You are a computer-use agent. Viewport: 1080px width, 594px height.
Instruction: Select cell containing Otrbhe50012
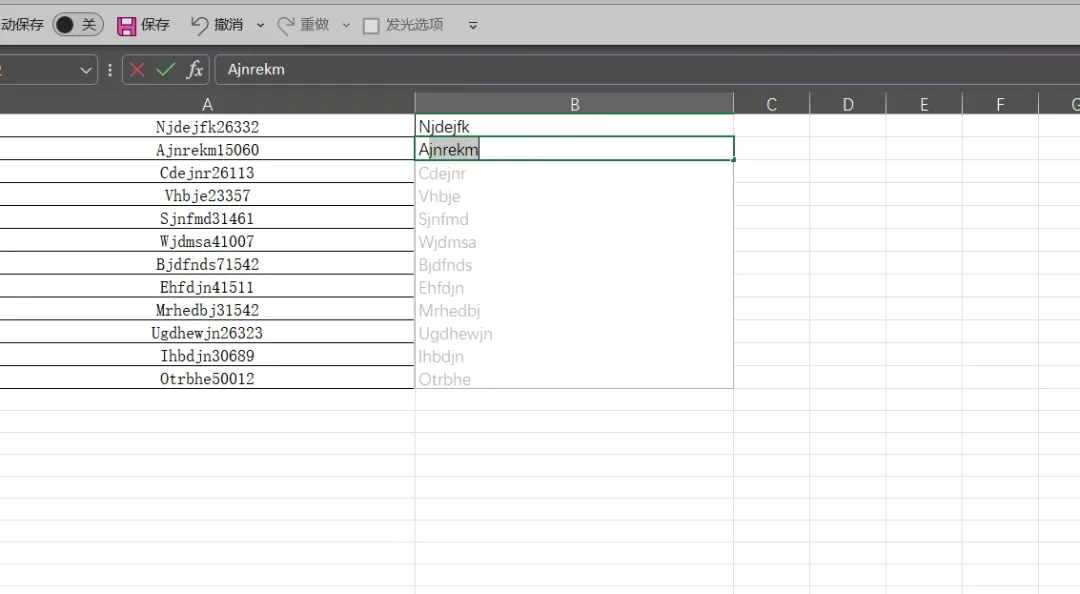pyautogui.click(x=207, y=378)
